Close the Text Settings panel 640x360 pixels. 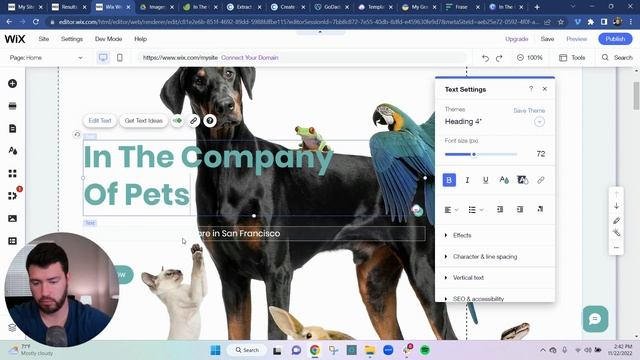click(545, 89)
